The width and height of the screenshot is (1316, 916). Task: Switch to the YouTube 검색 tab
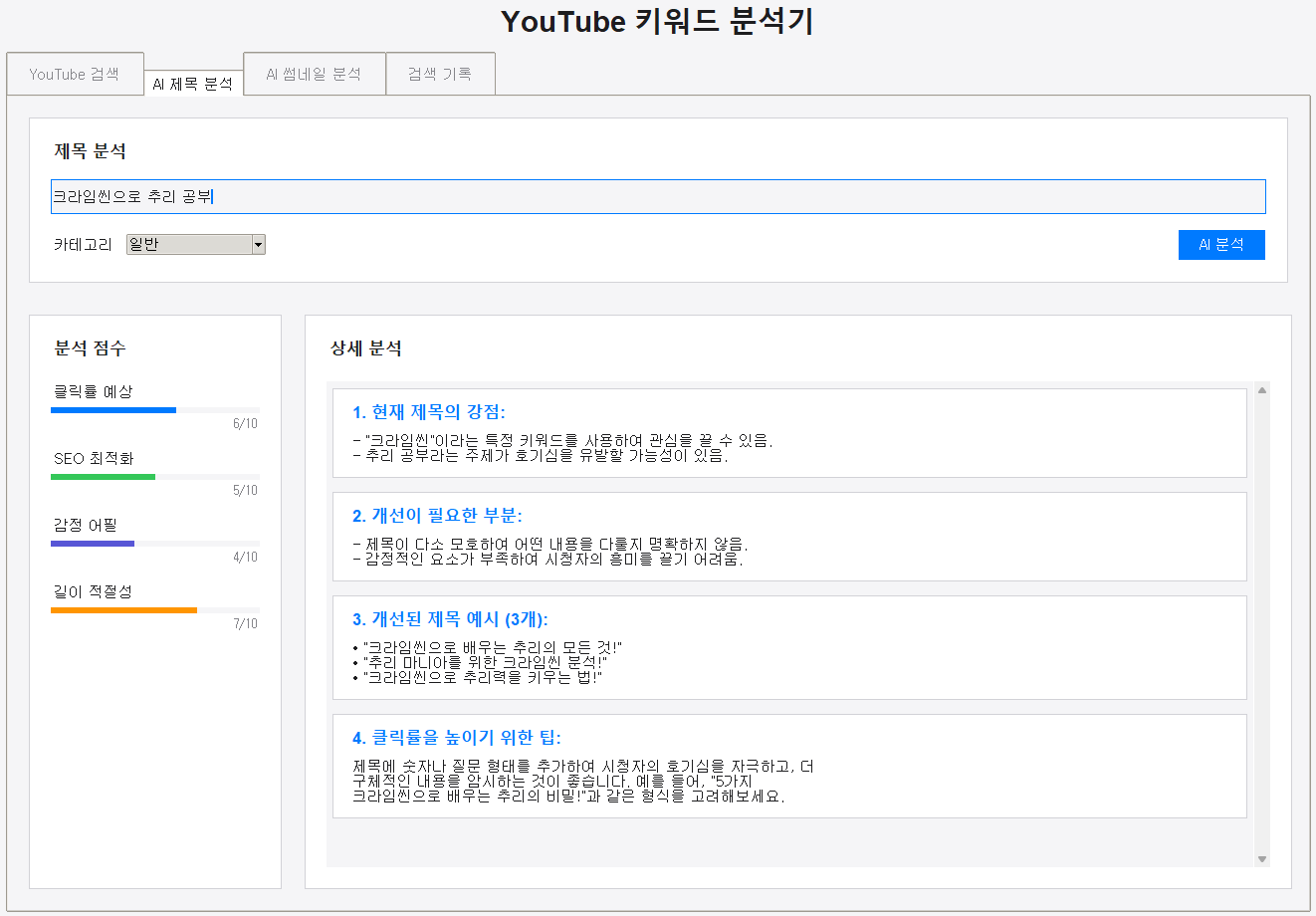pos(75,73)
